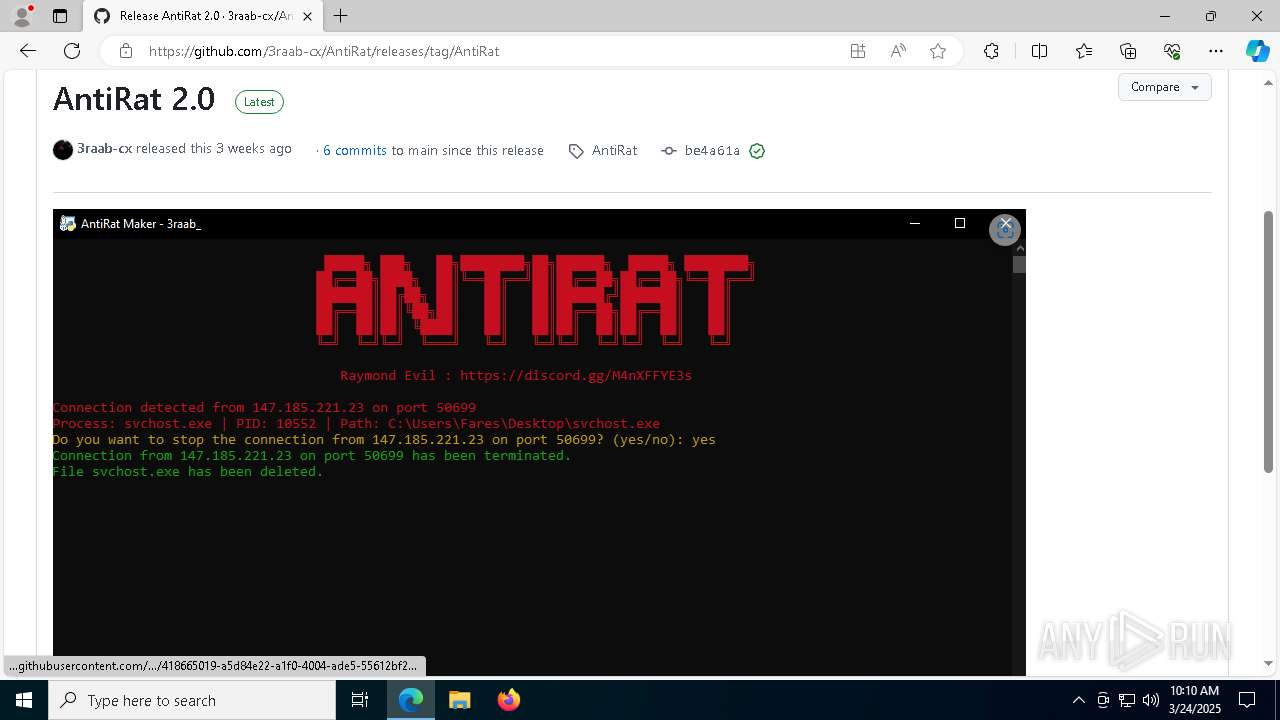Launch Firefox from the taskbar

click(x=509, y=700)
